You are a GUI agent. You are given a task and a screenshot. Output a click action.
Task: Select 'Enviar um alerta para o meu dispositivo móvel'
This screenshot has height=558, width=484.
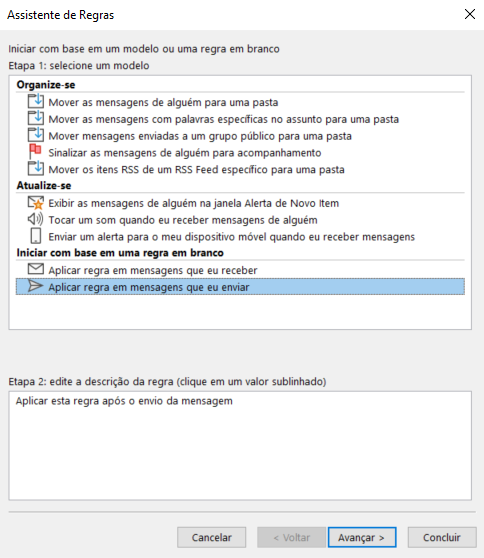click(x=232, y=237)
